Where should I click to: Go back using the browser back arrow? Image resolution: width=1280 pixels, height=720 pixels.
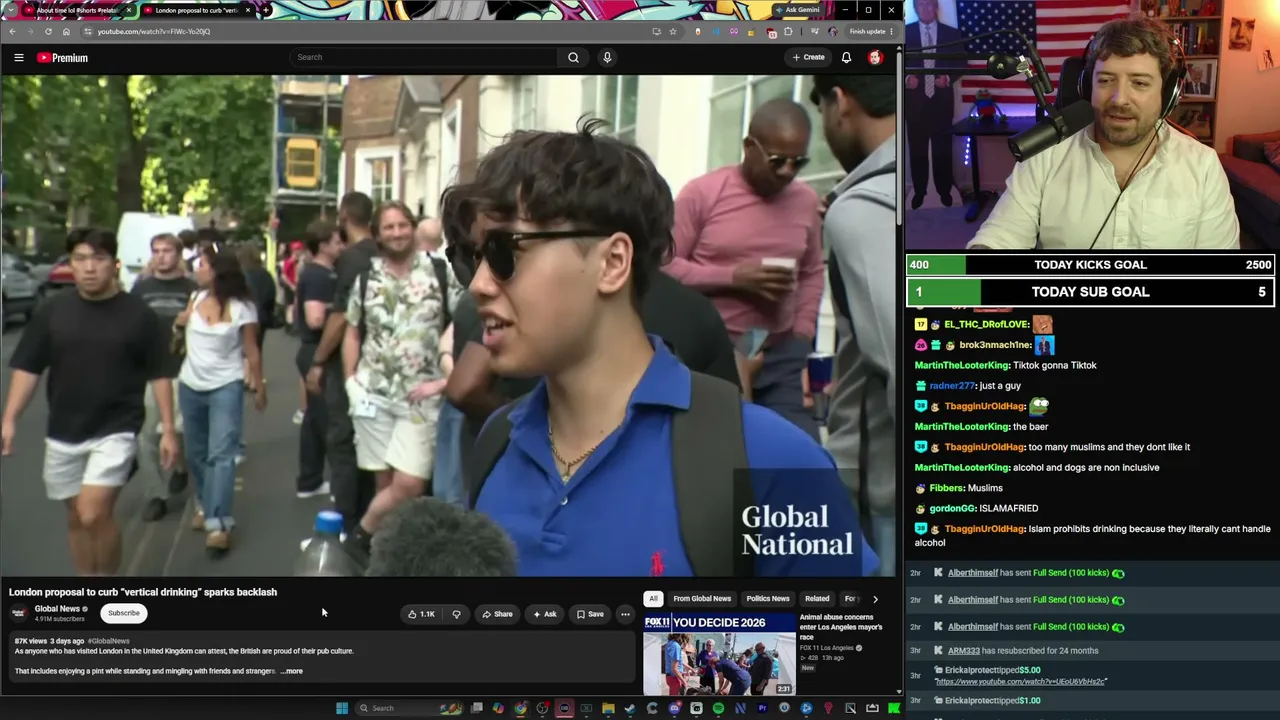tap(12, 31)
